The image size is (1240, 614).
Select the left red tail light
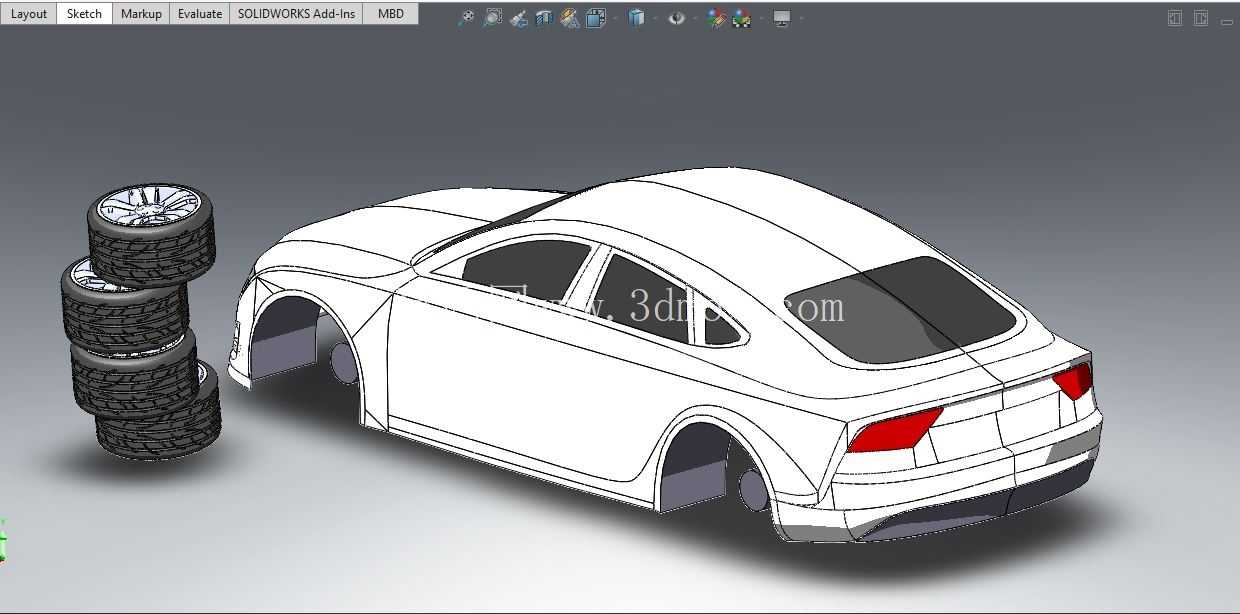point(893,430)
